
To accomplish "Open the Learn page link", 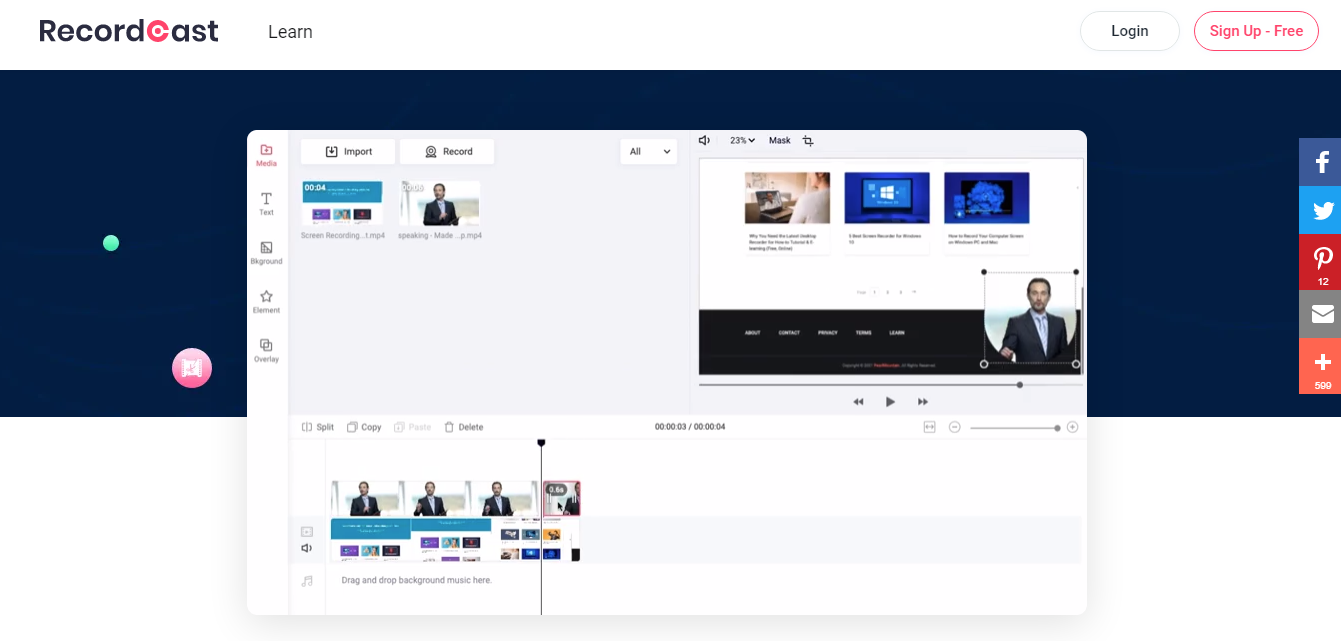I will (x=290, y=32).
